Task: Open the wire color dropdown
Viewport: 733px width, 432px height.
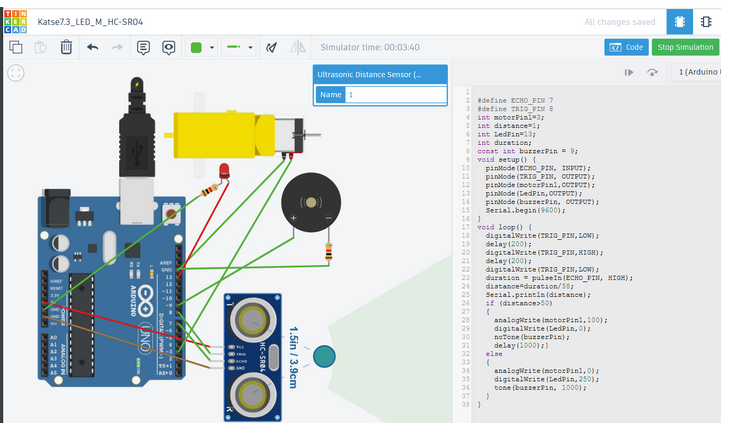Action: [202, 47]
